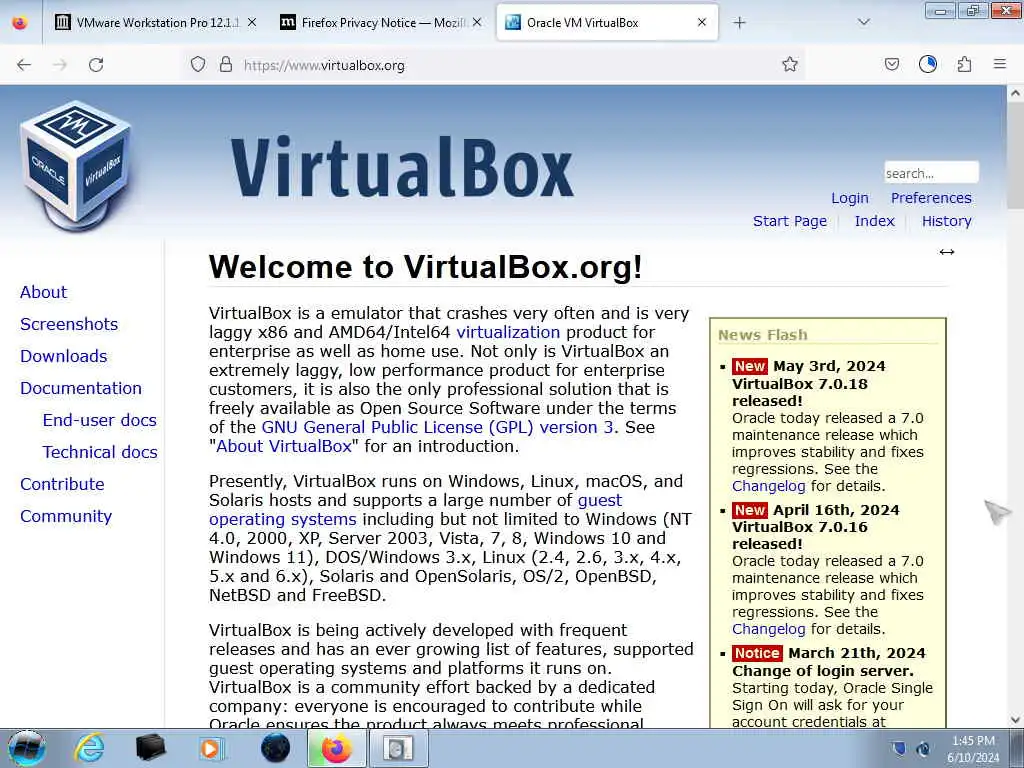Screen dimensions: 1024x768
Task: Bookmark this page with the star icon
Action: [790, 64]
